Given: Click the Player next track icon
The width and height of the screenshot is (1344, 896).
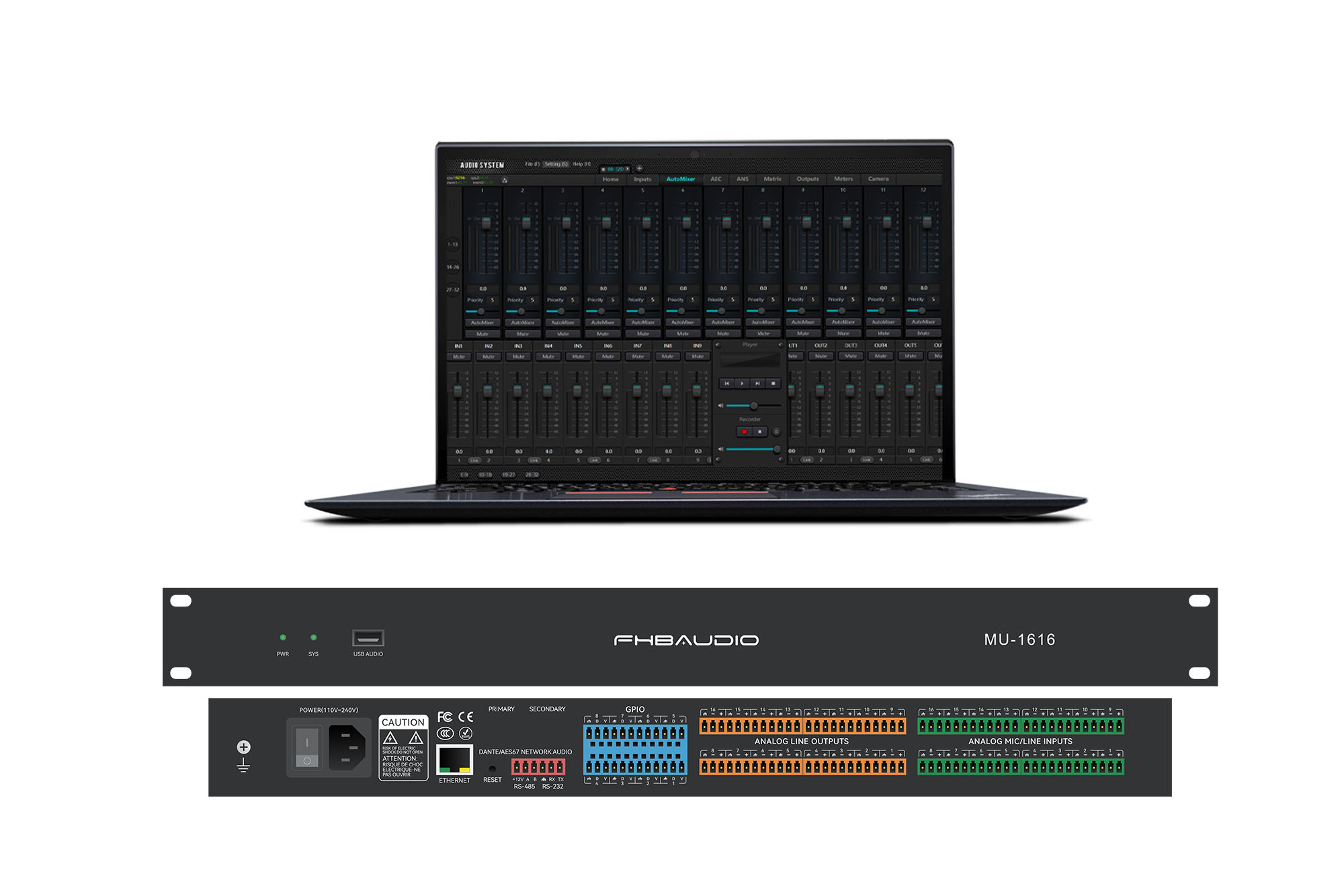Looking at the screenshot, I should 757,384.
